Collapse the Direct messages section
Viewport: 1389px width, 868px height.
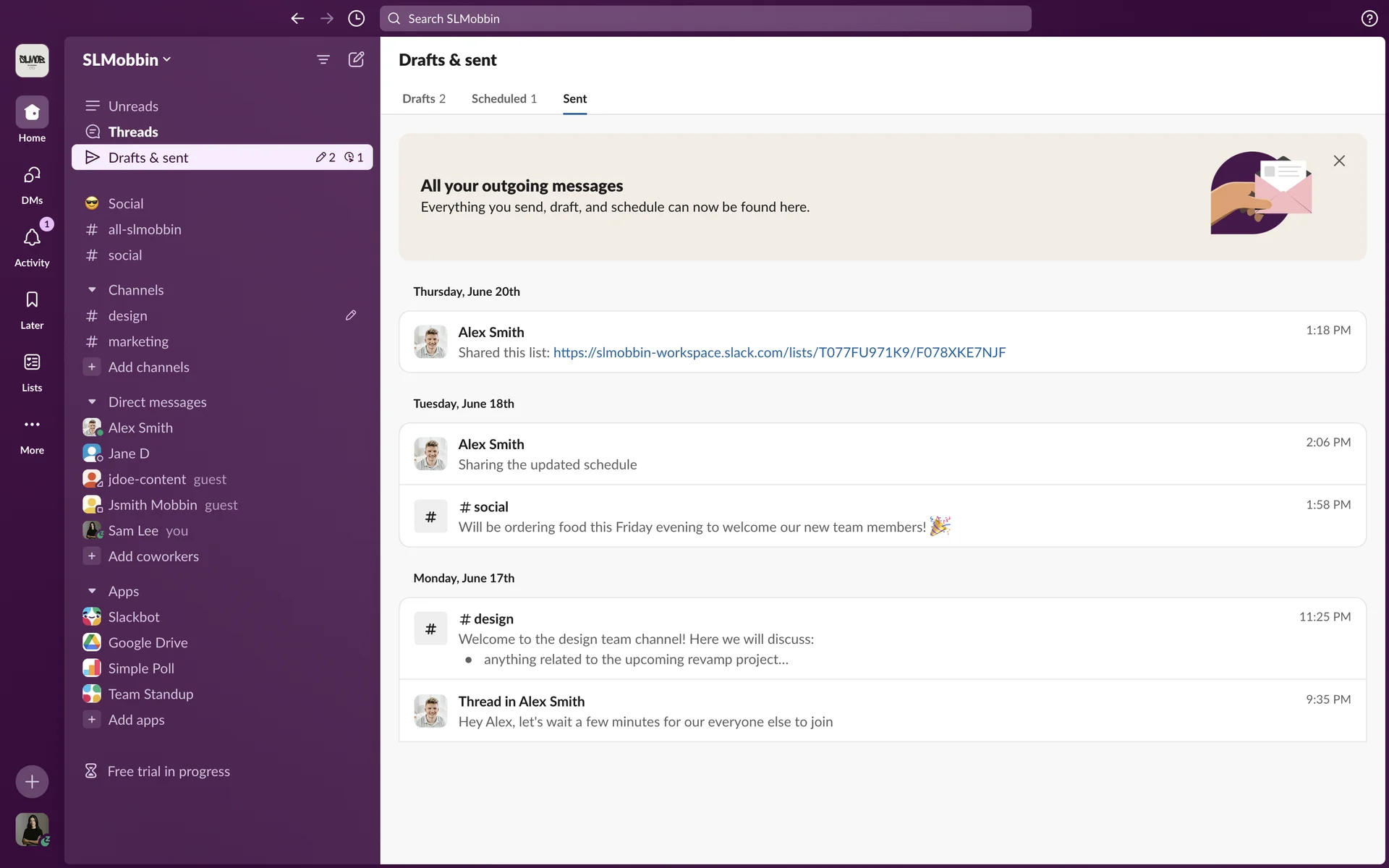92,402
